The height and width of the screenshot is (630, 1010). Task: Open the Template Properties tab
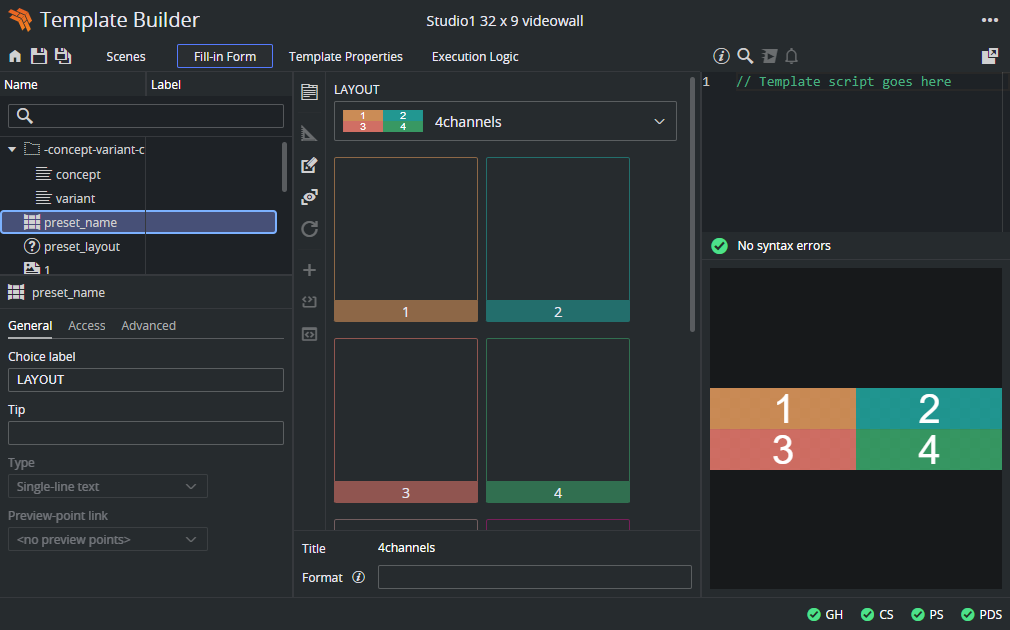346,57
